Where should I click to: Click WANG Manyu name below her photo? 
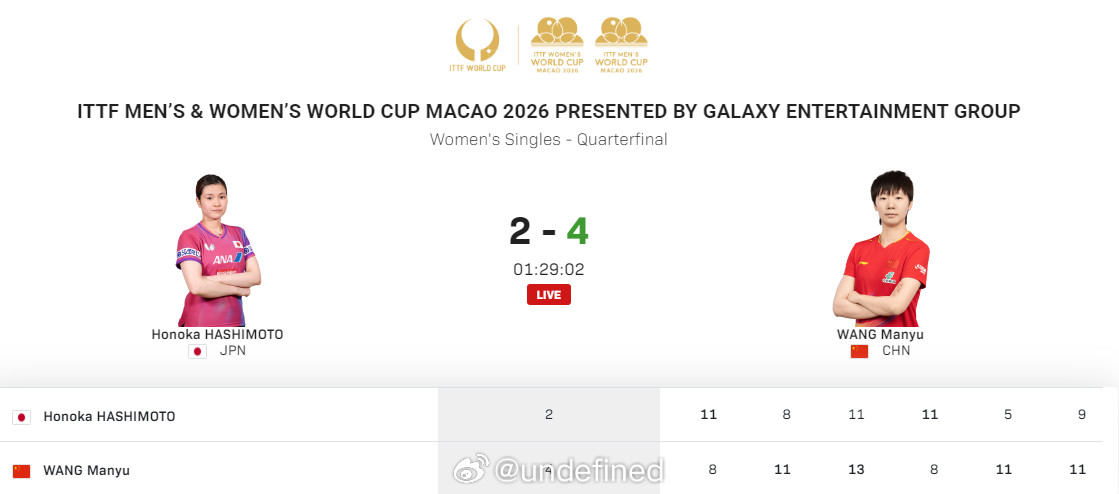(x=880, y=335)
